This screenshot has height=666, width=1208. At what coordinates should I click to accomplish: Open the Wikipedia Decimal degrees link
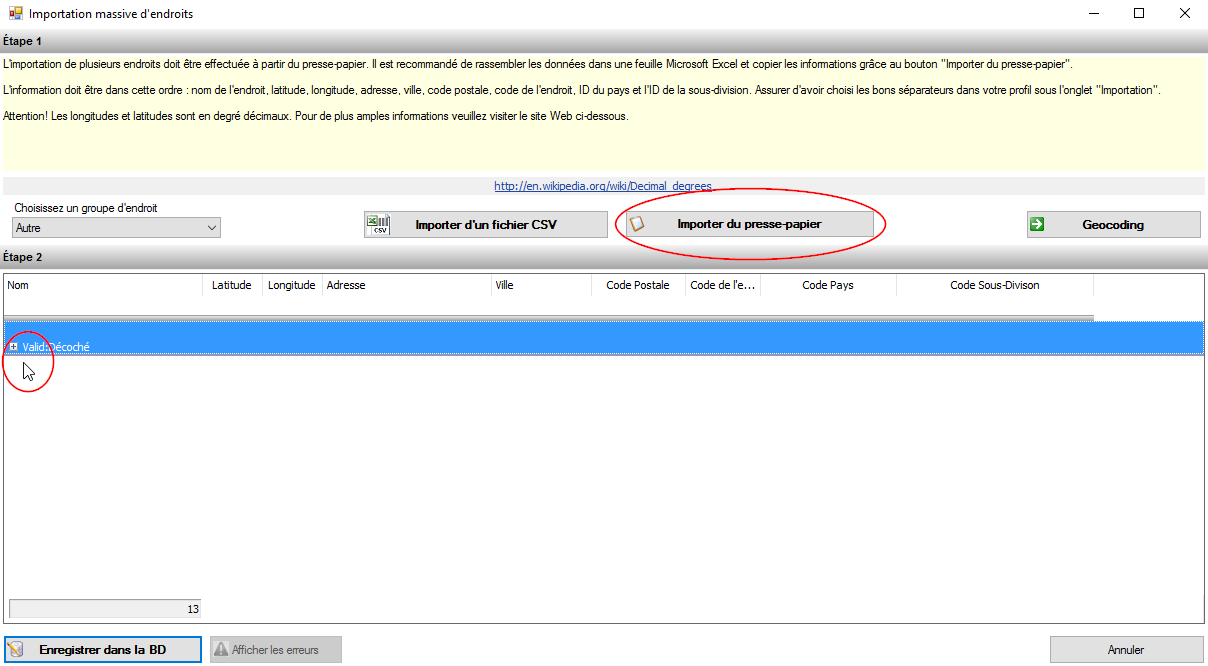(603, 186)
